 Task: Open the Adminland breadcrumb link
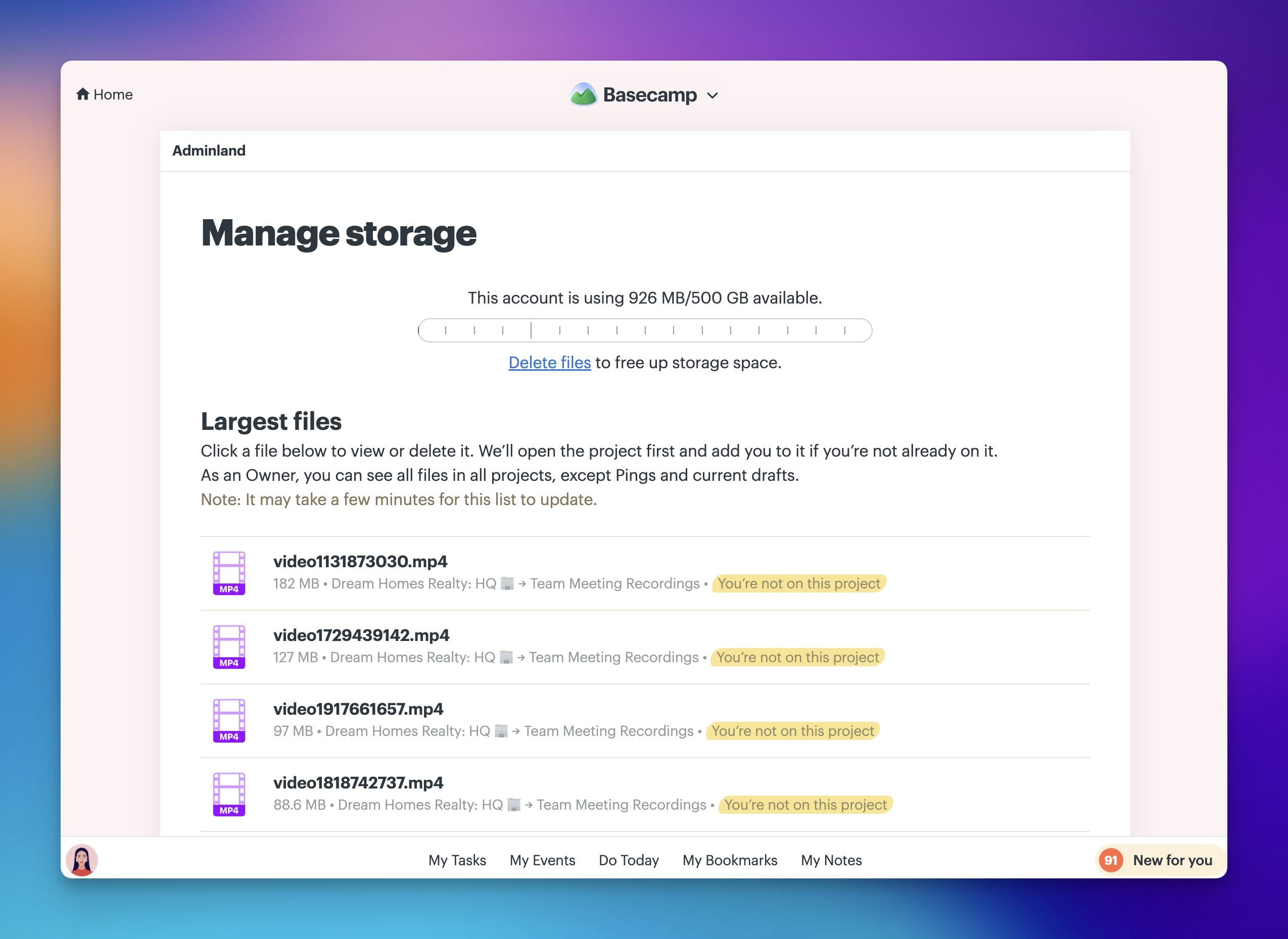click(209, 151)
